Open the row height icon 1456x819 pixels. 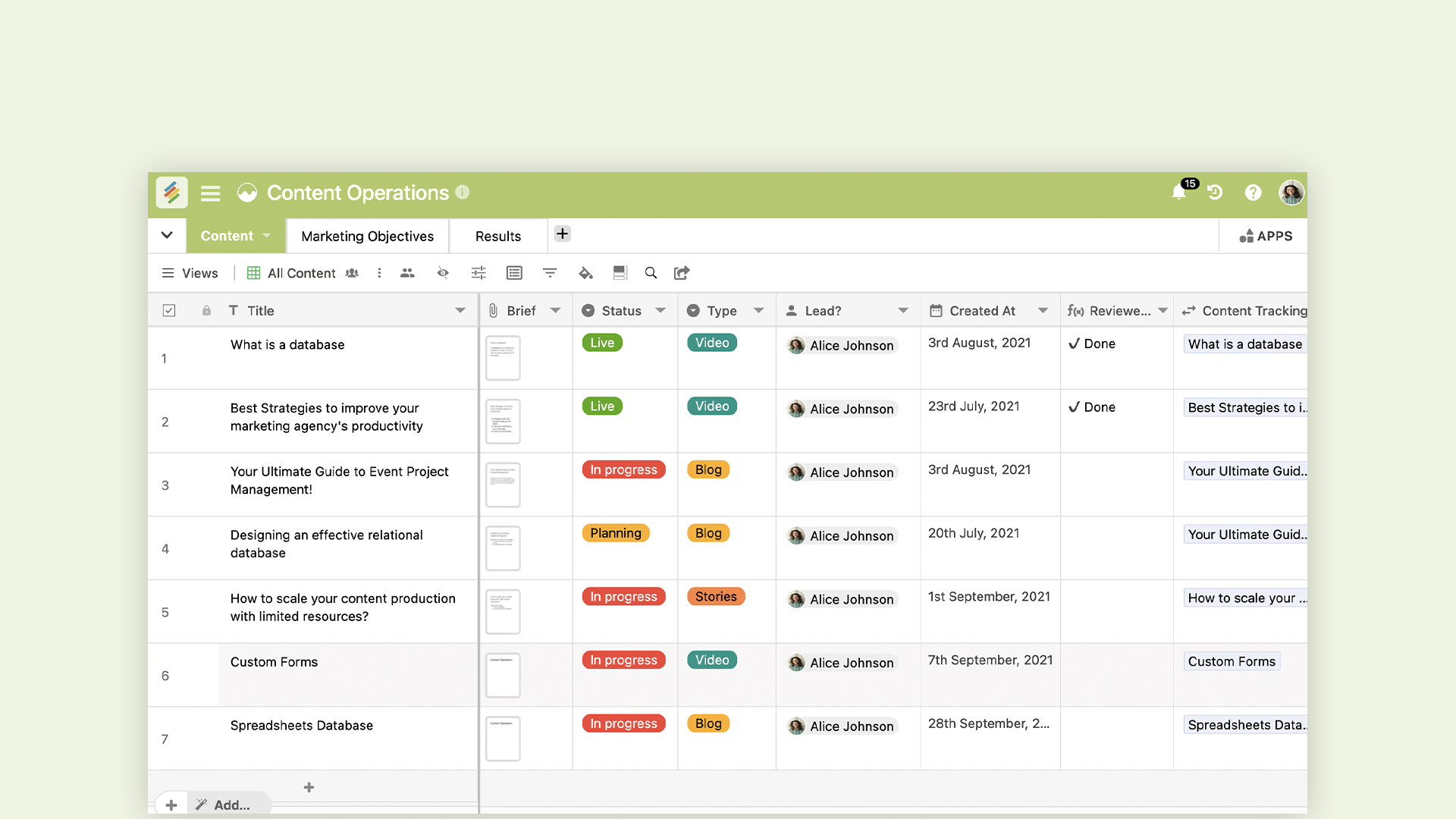coord(620,273)
